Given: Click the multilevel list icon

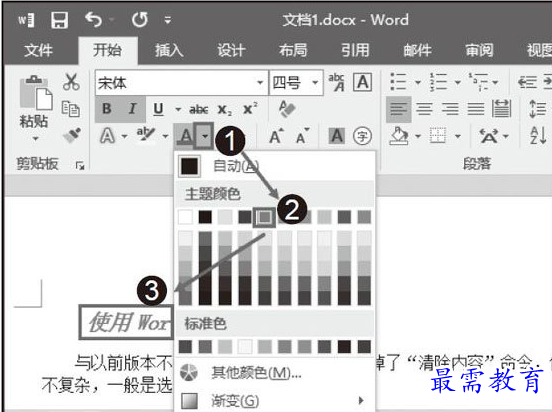Looking at the screenshot, I should pyautogui.click(x=478, y=82).
